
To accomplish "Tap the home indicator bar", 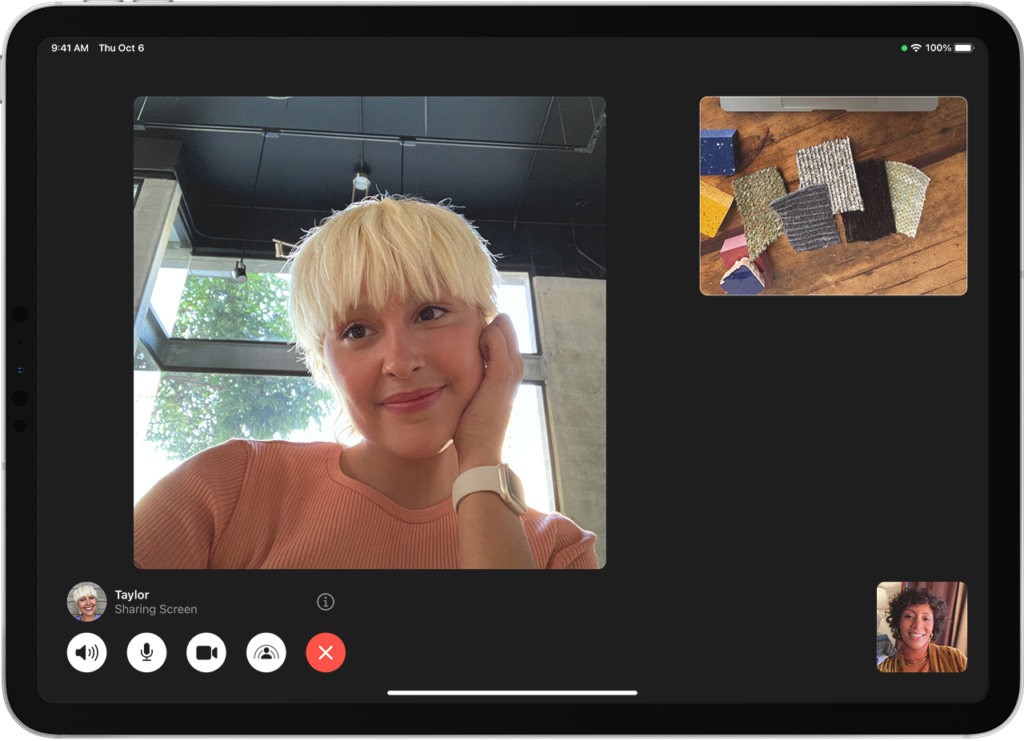I will tap(512, 692).
